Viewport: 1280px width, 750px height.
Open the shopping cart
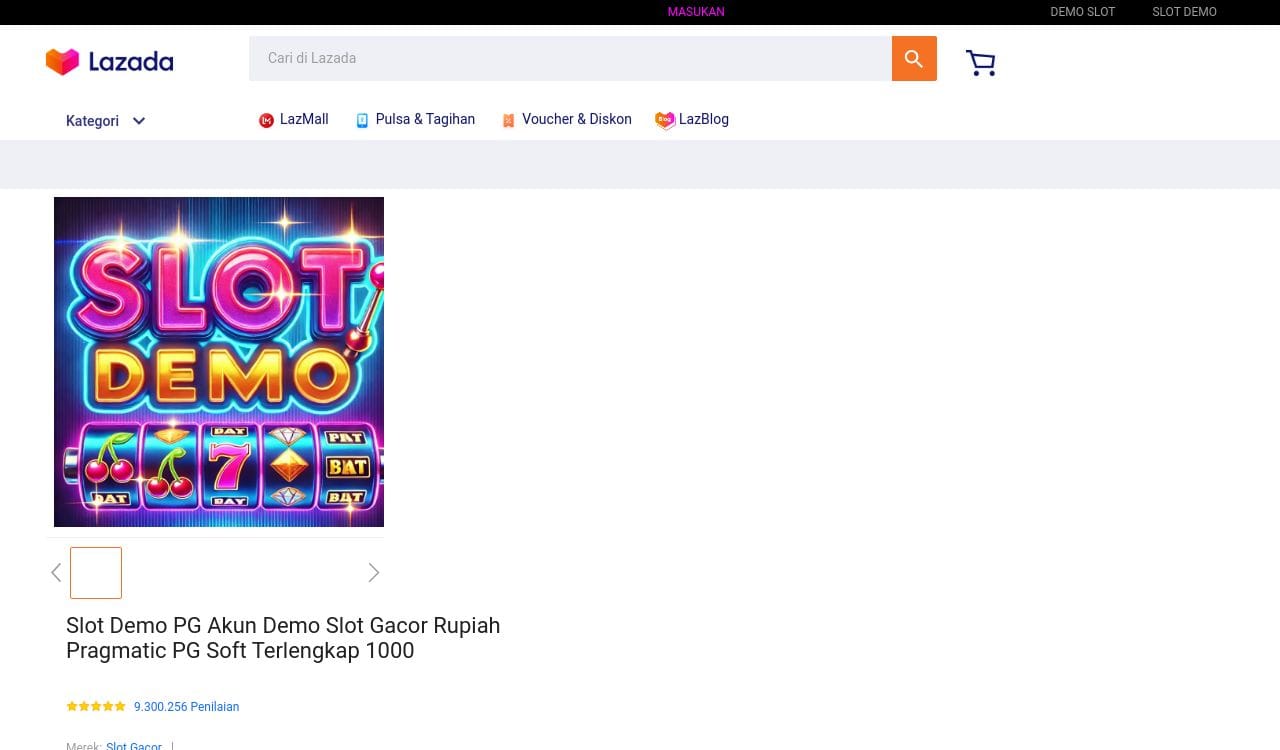(x=980, y=63)
